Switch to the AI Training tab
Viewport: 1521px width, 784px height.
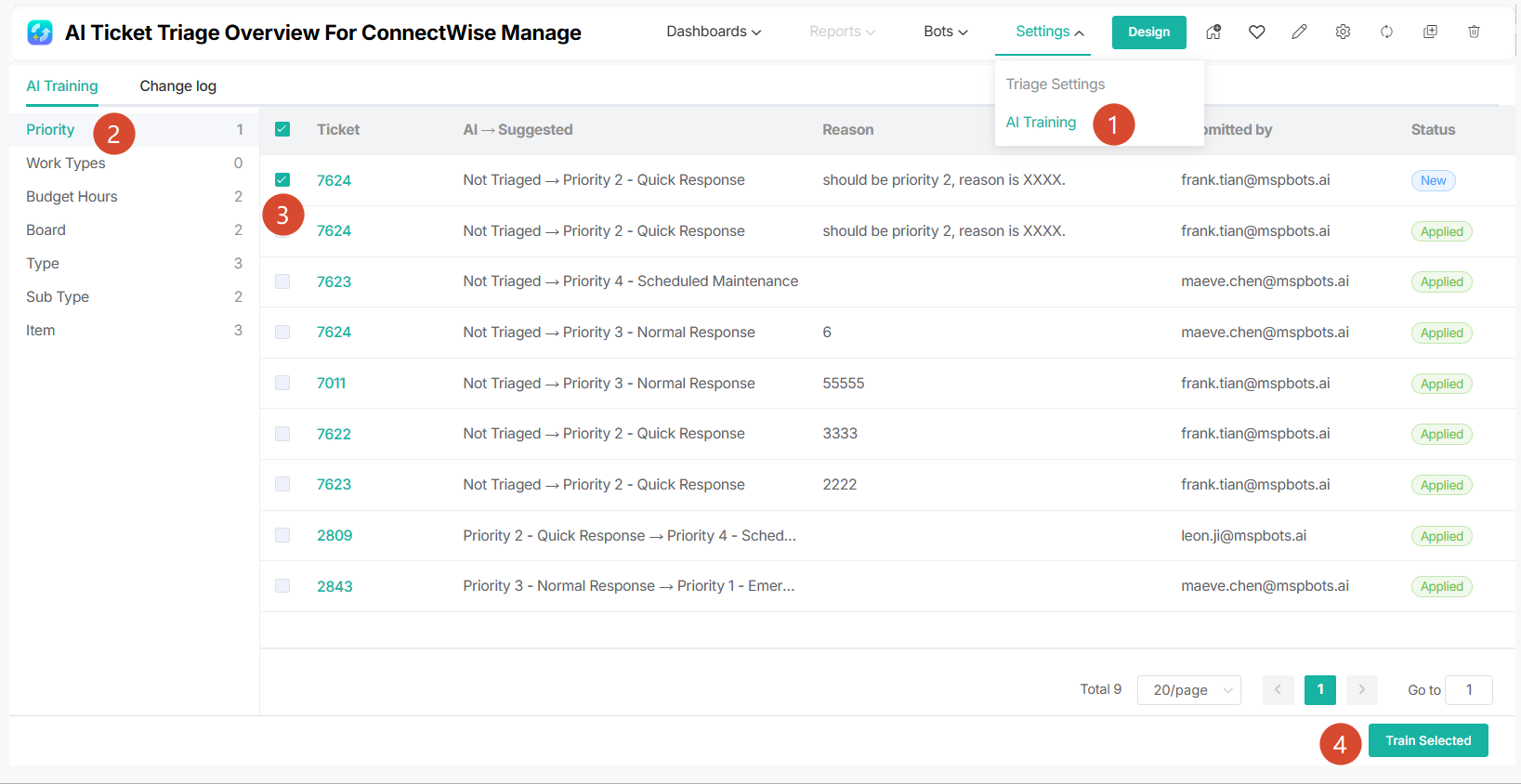pyautogui.click(x=62, y=85)
